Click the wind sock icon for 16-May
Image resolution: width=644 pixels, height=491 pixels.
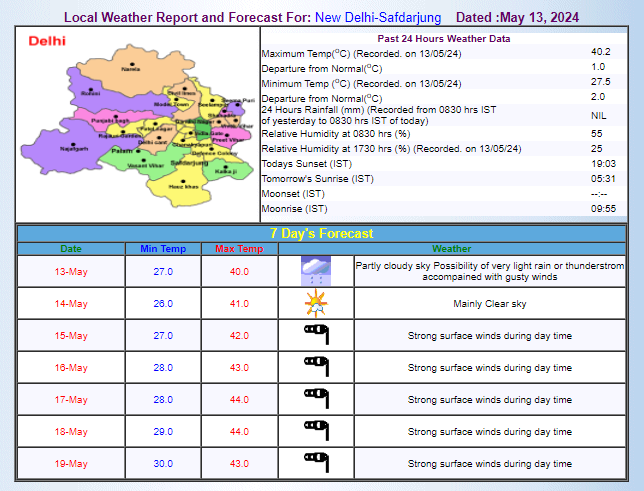[x=316, y=367]
